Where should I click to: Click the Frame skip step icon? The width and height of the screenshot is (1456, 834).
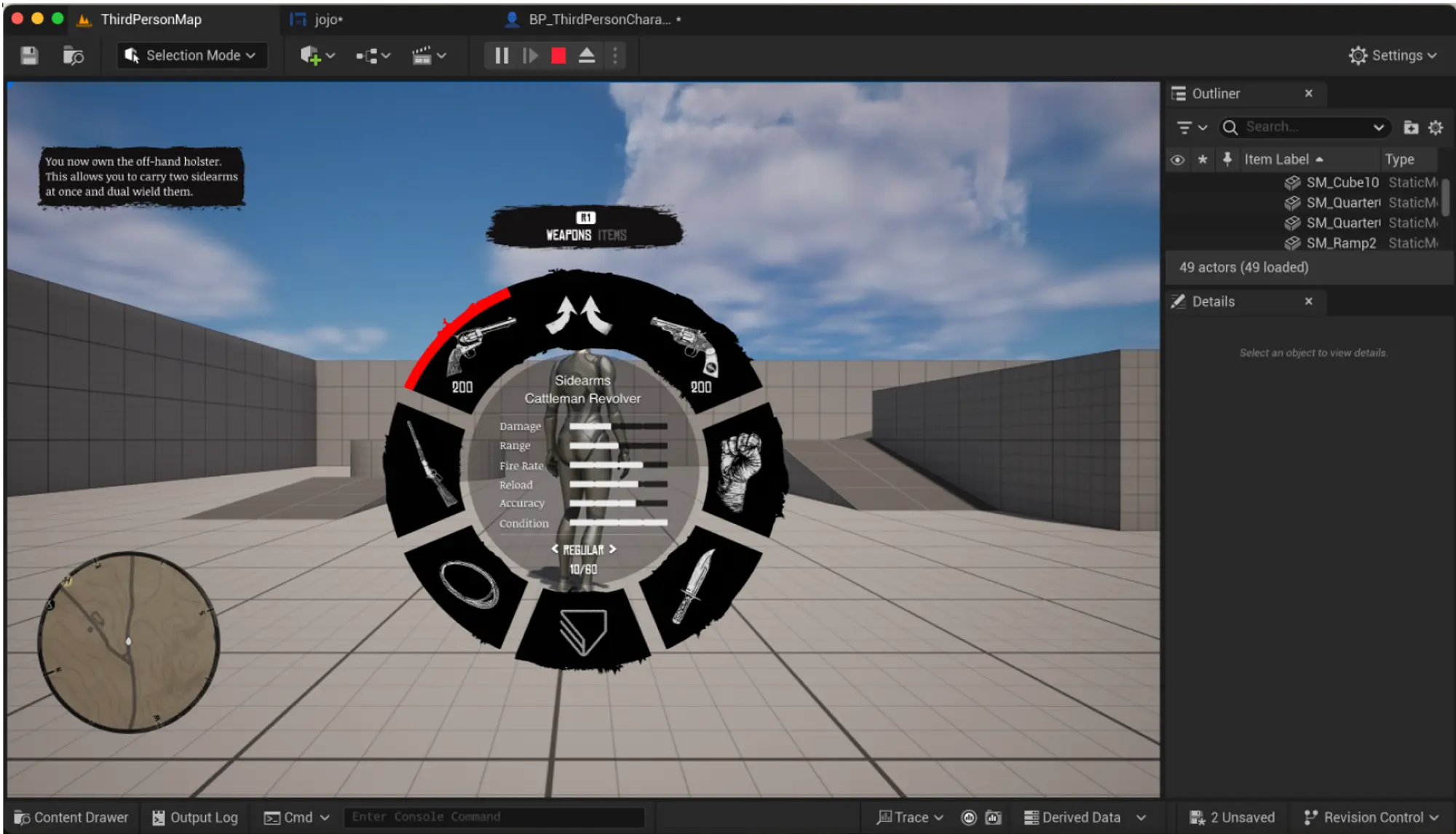(530, 55)
